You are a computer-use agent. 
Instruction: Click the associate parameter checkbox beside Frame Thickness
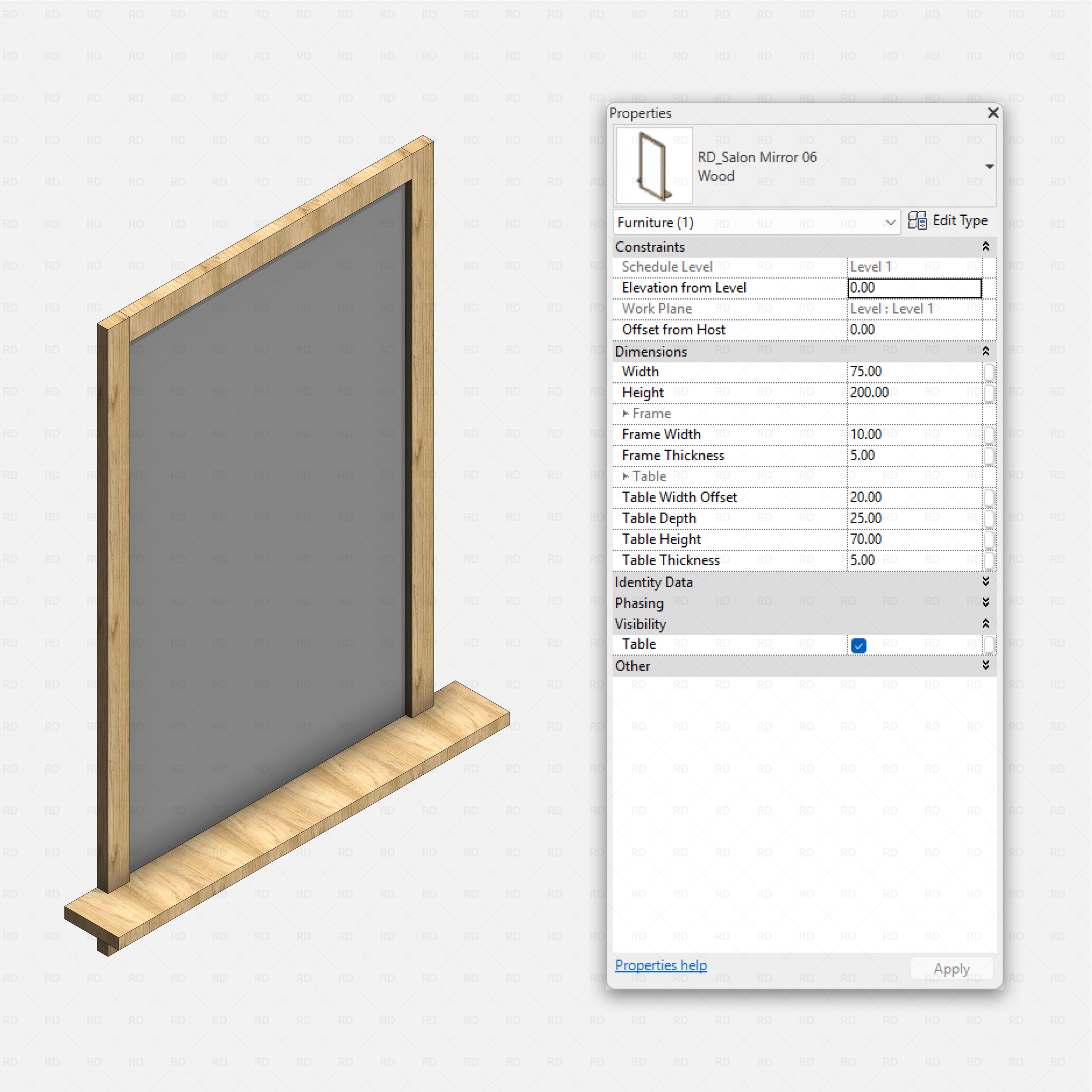tap(989, 455)
